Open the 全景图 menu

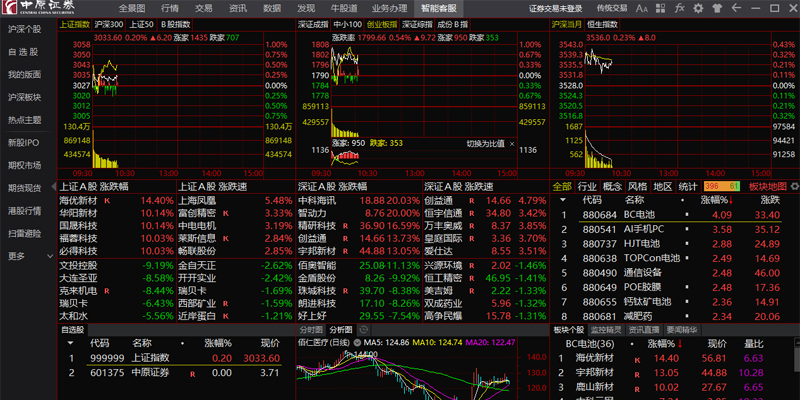coord(132,8)
